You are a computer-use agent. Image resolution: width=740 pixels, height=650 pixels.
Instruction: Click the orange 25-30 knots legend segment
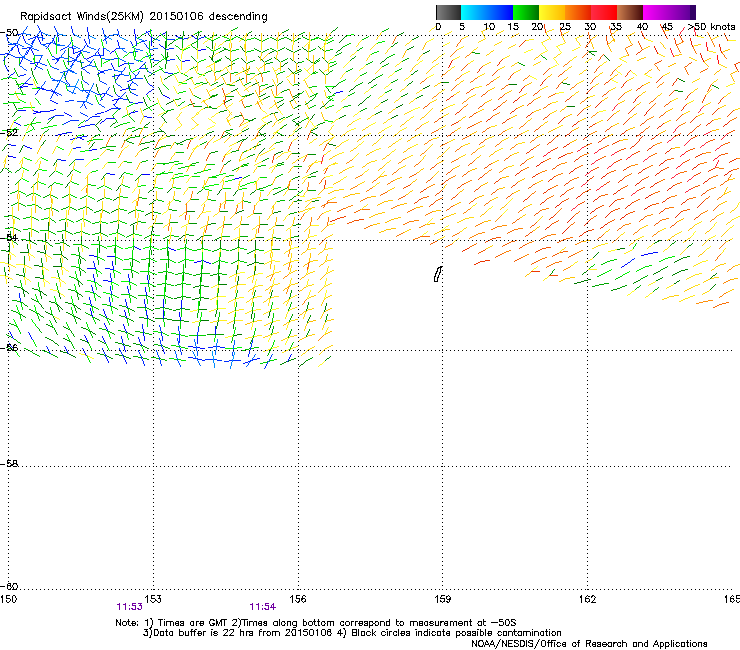click(x=578, y=12)
